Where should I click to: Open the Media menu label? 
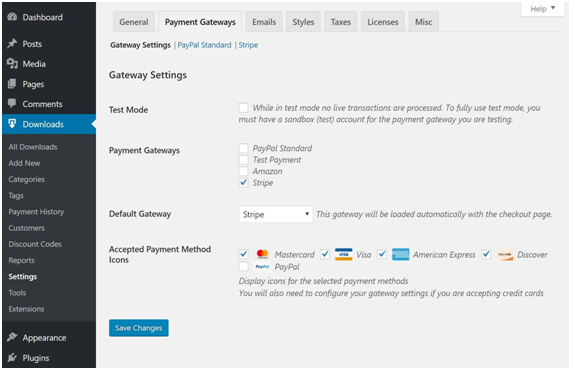(34, 64)
